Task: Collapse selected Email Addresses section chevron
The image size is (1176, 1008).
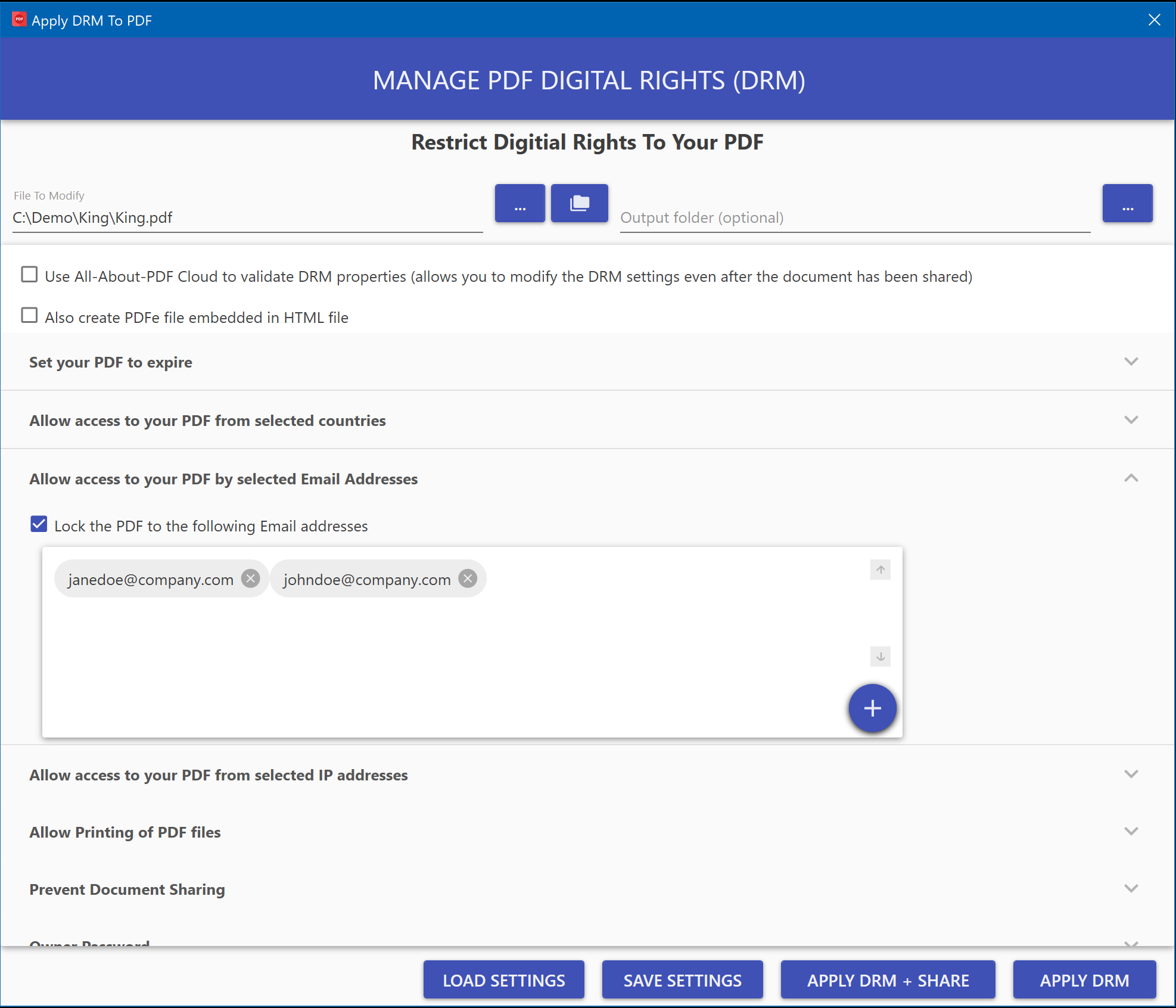Action: (1131, 478)
